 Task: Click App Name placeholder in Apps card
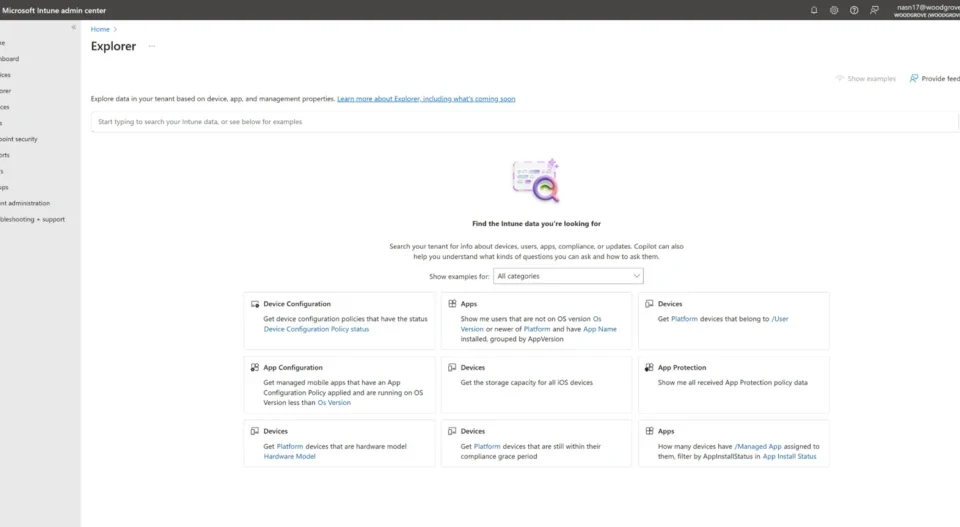pos(599,329)
